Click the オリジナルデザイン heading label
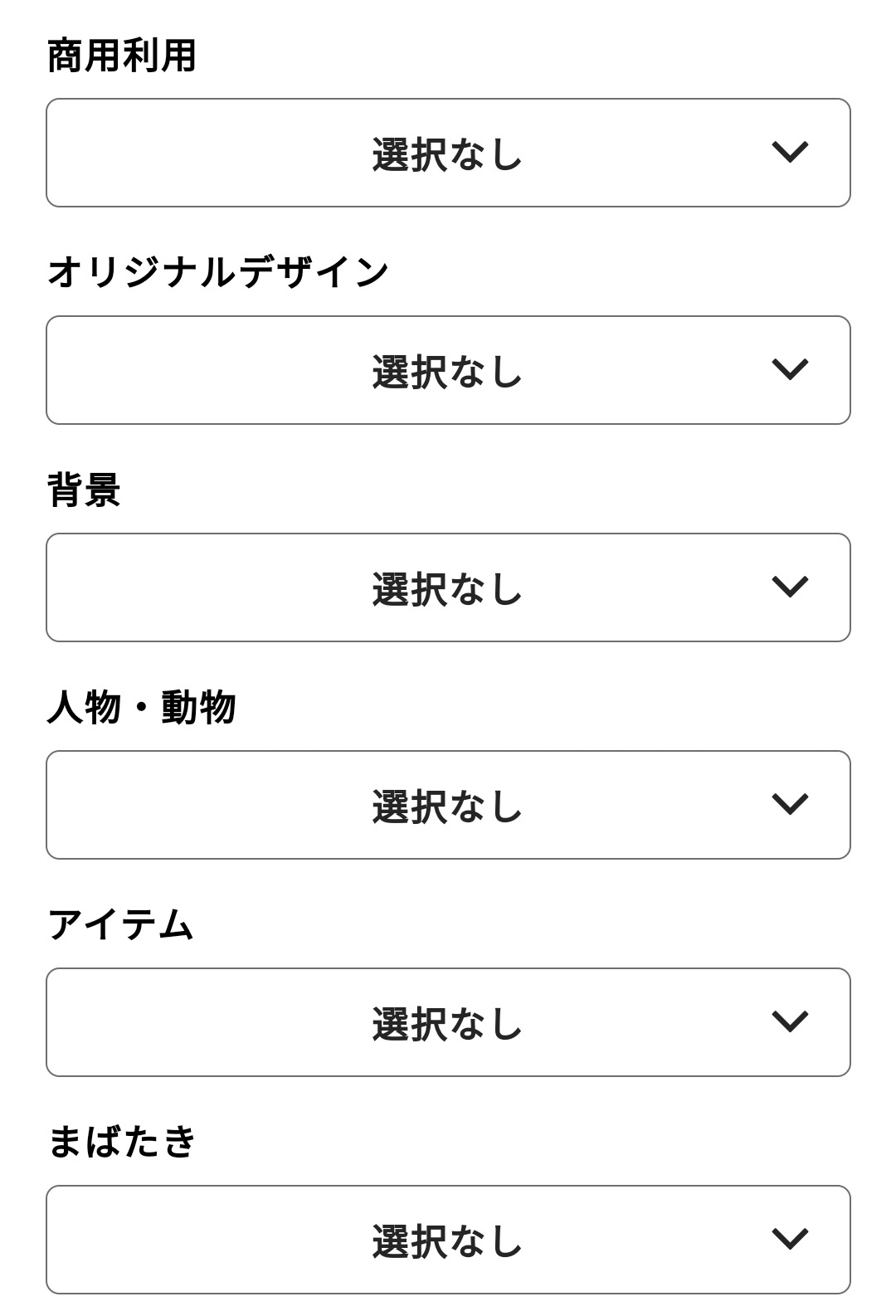This screenshot has height=1316, width=896. (x=217, y=272)
